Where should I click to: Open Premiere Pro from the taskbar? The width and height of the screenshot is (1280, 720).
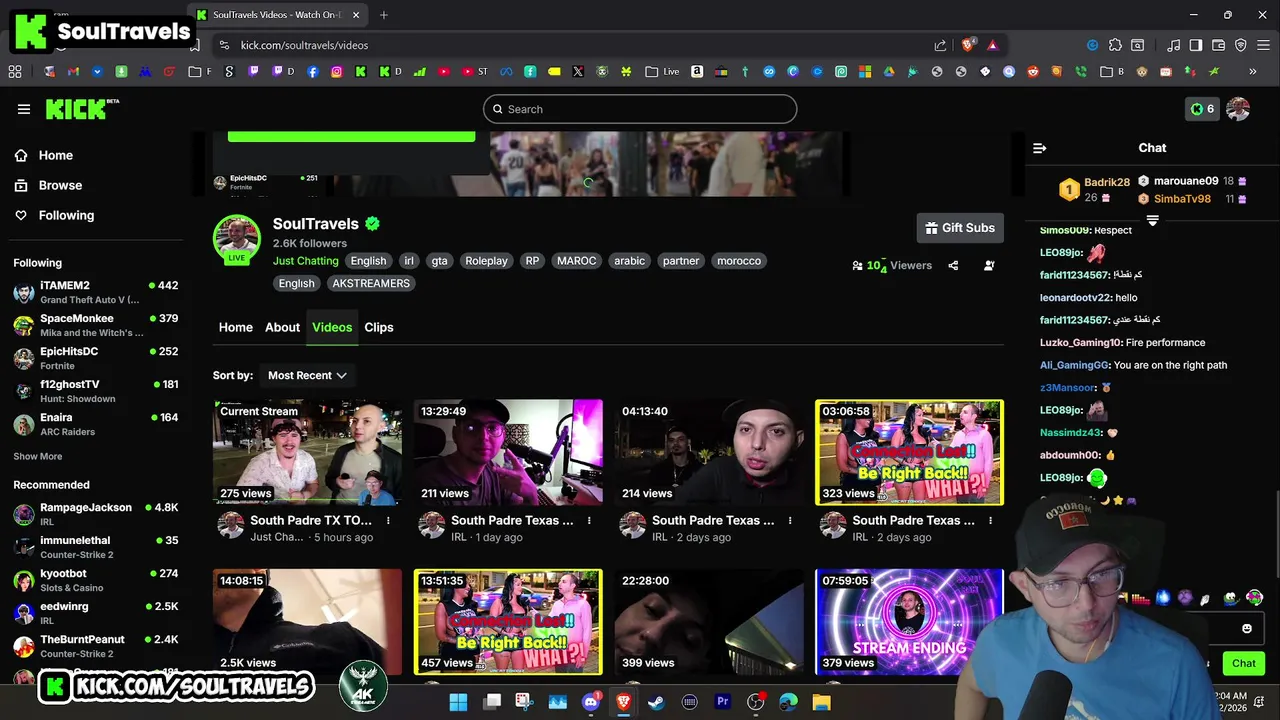[x=722, y=702]
